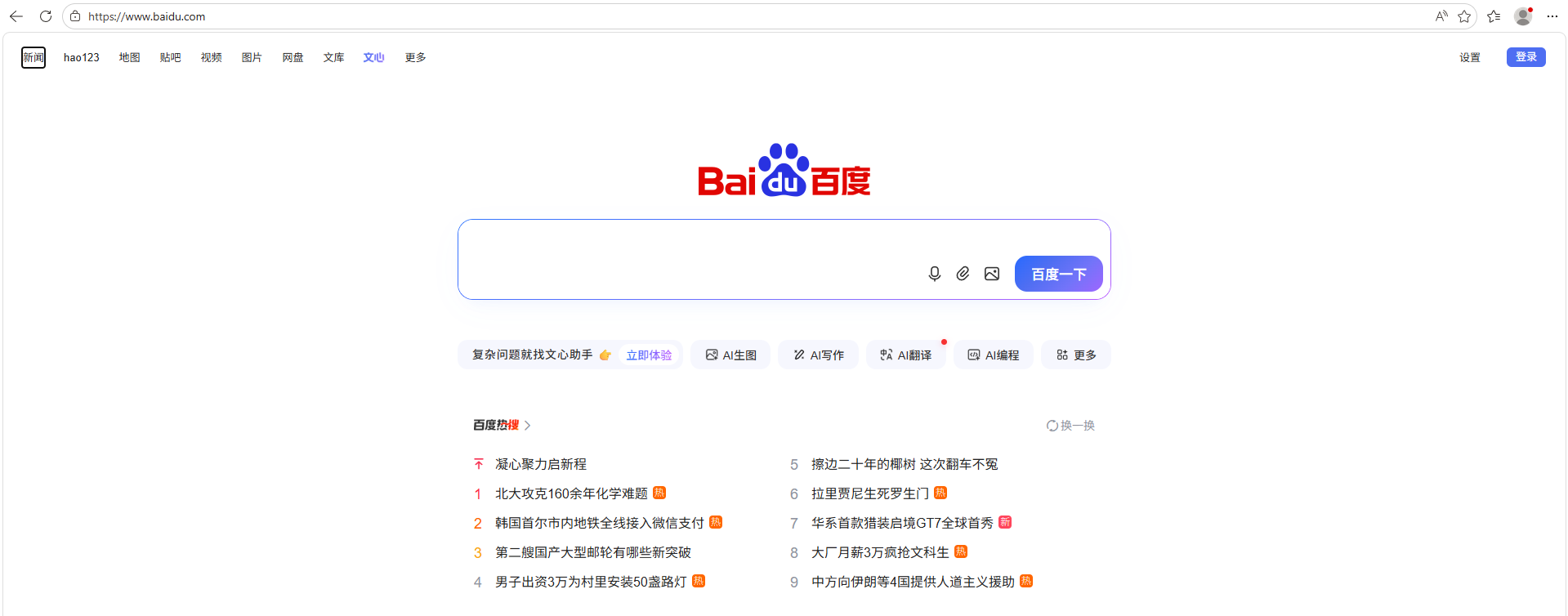Viewport: 1568px width, 616px height.
Task: Open browser profile avatar
Action: [x=1523, y=16]
